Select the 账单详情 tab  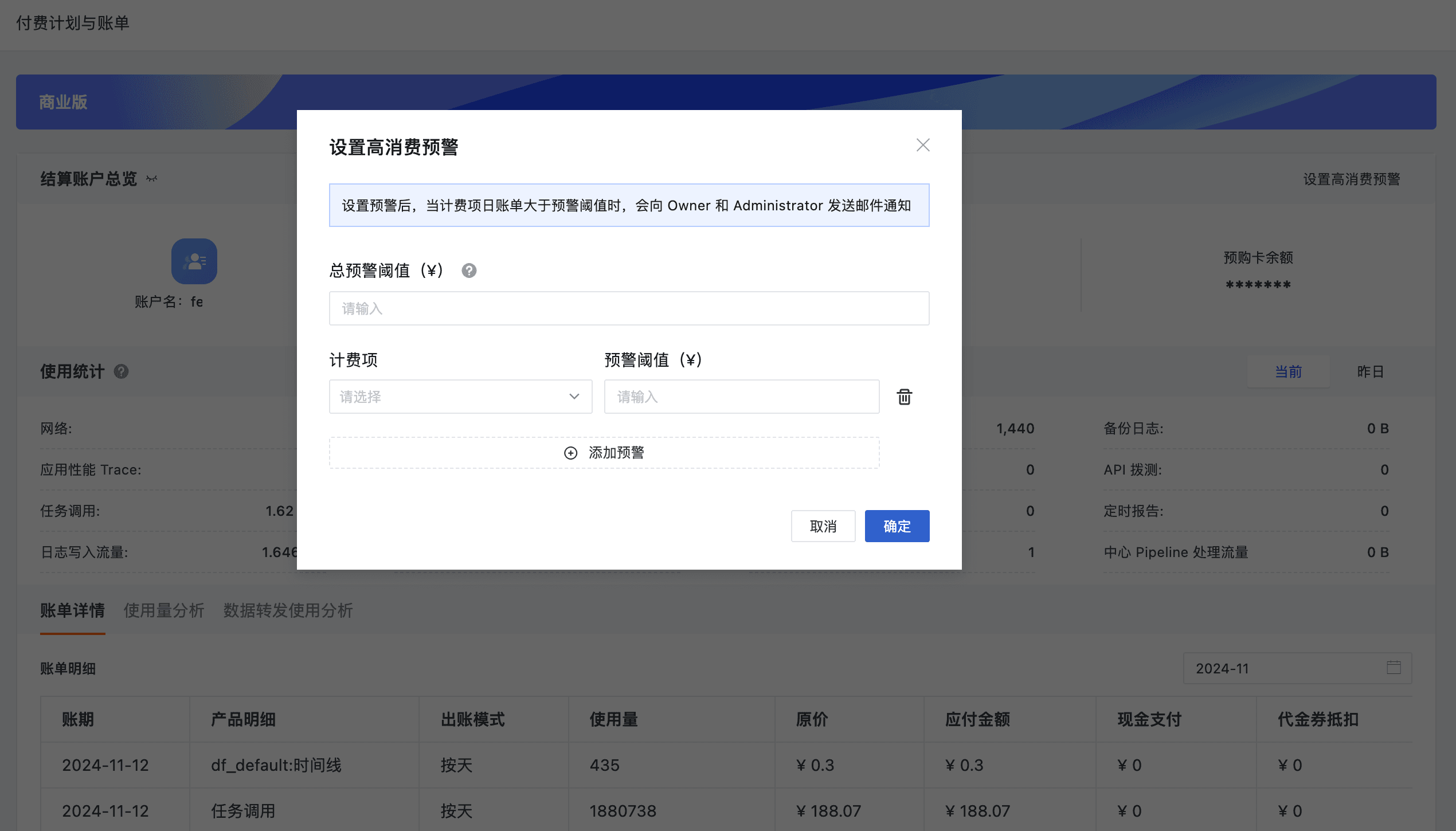pos(72,610)
